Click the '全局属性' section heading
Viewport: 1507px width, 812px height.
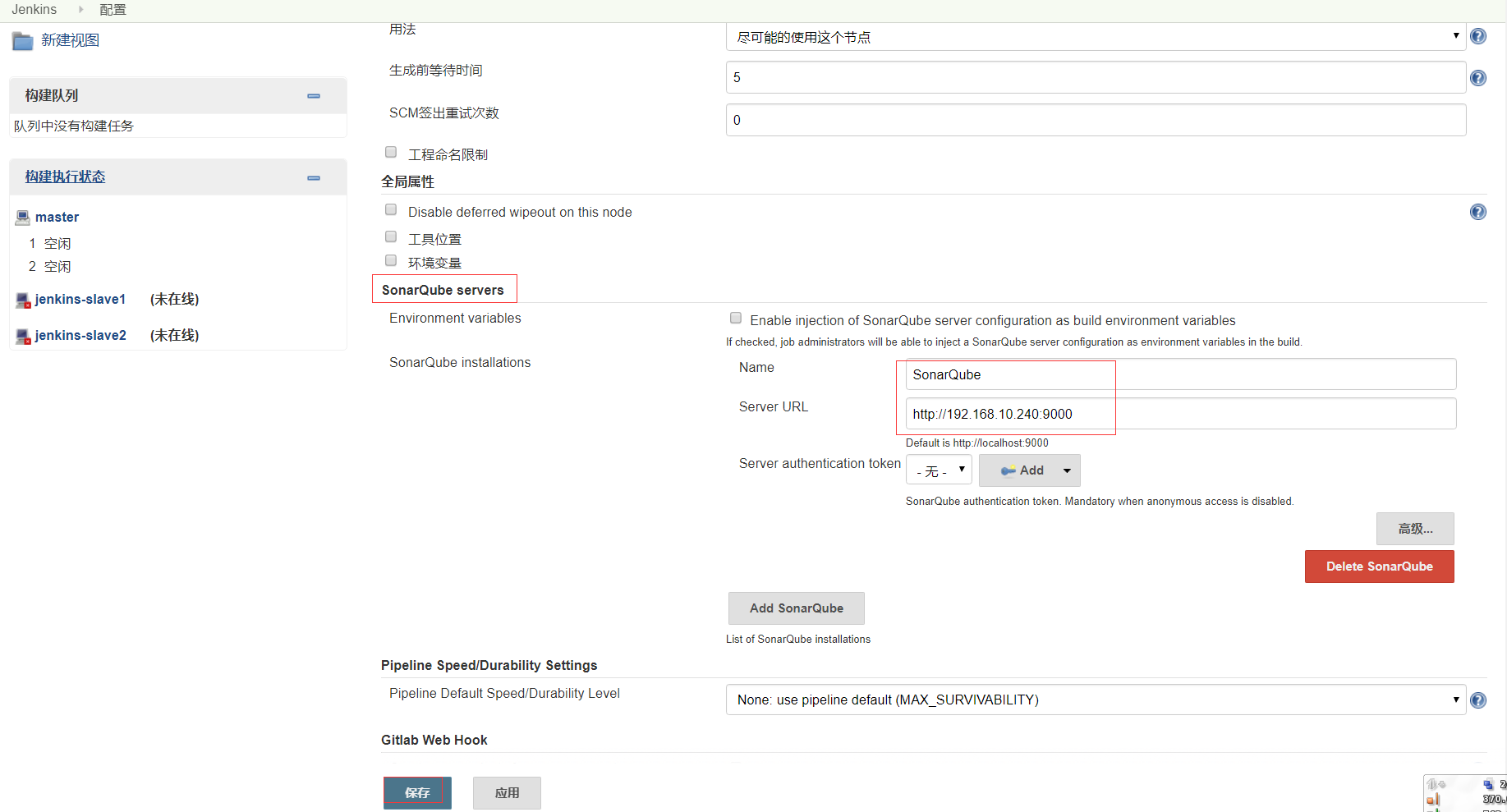click(x=407, y=181)
